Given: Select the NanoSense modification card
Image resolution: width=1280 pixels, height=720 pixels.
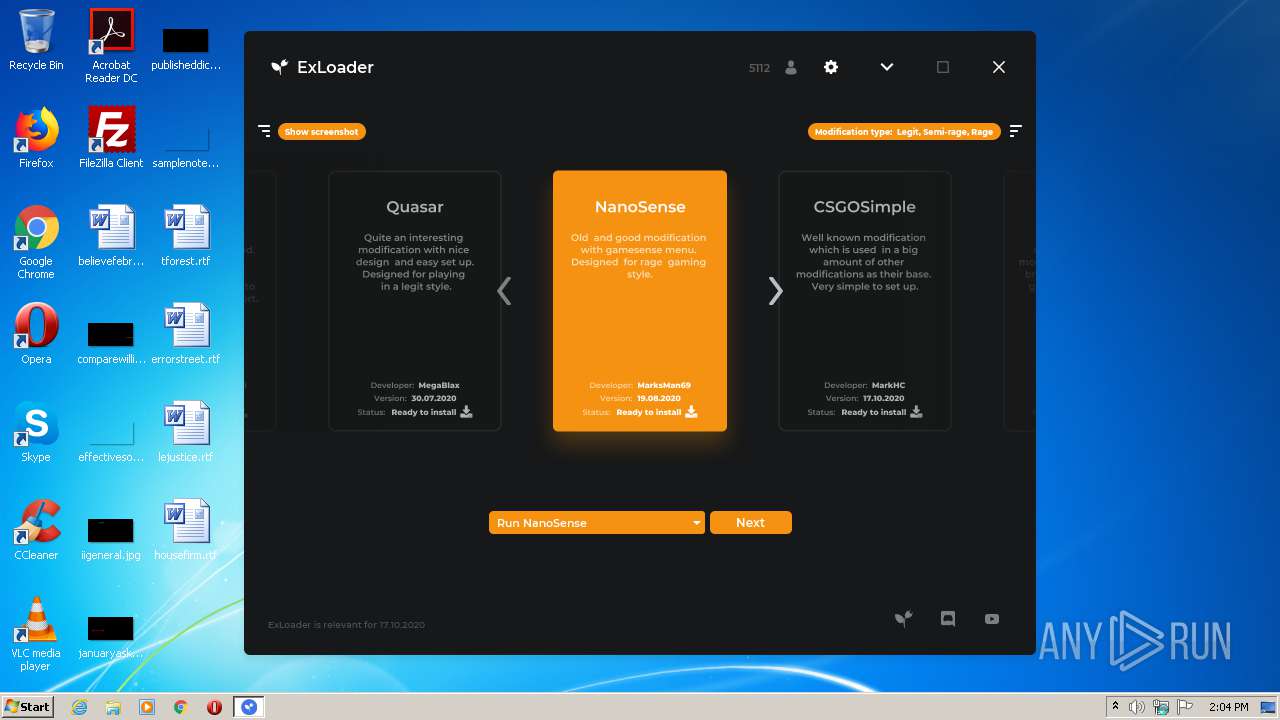Looking at the screenshot, I should (640, 301).
